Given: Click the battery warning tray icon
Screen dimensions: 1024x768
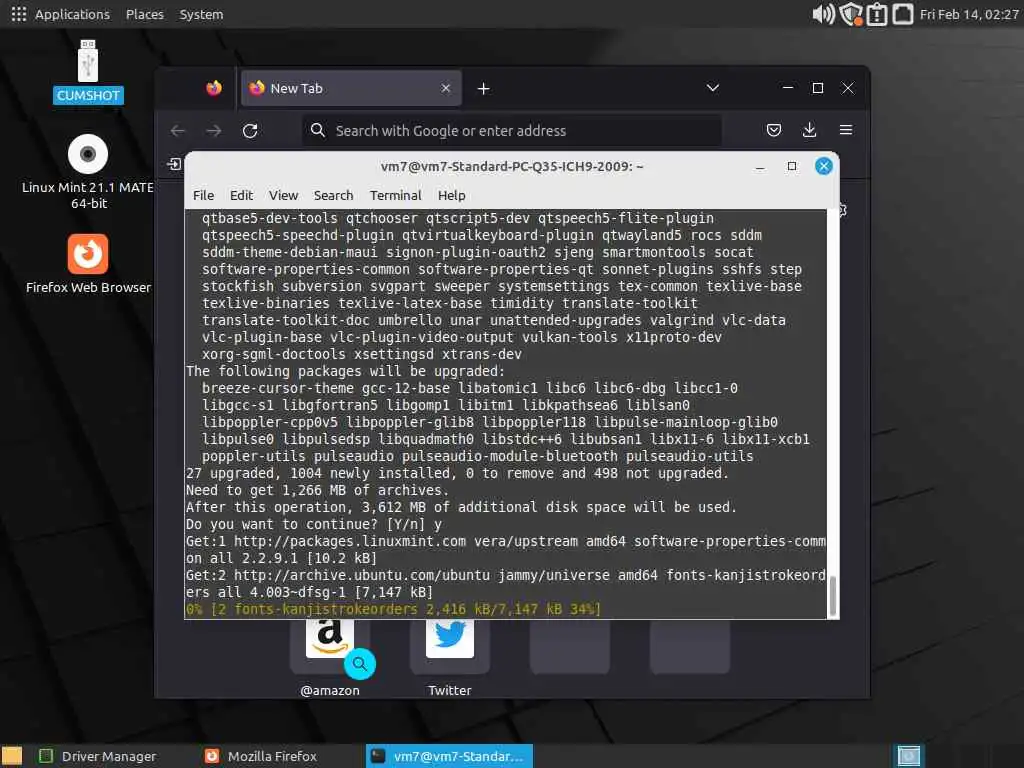Looking at the screenshot, I should click(x=877, y=14).
